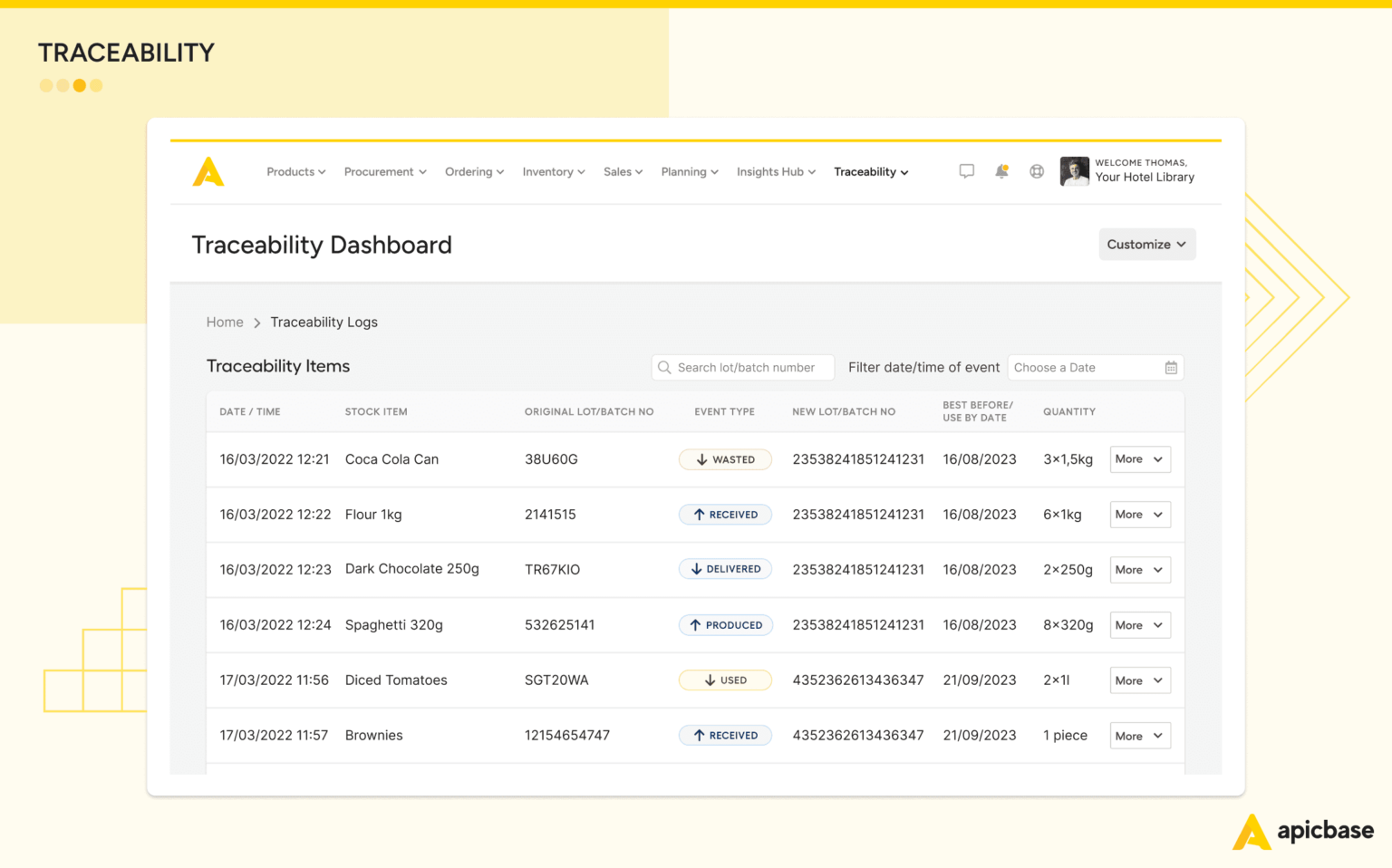This screenshot has width=1392, height=868.
Task: Select the PRODUCED badge for Spaghetti 320g
Action: 725,624
